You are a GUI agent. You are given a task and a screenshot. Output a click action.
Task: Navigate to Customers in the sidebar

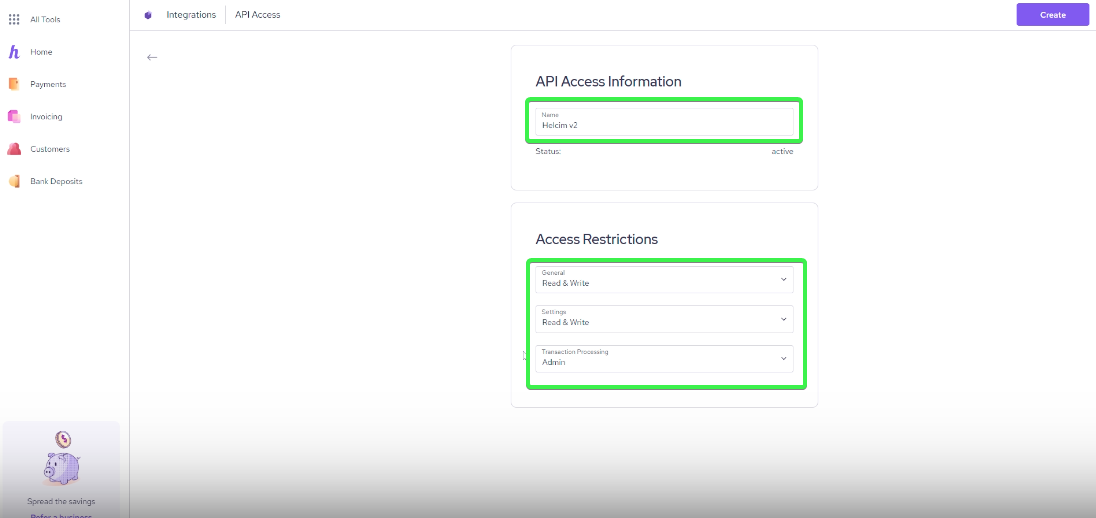50,149
